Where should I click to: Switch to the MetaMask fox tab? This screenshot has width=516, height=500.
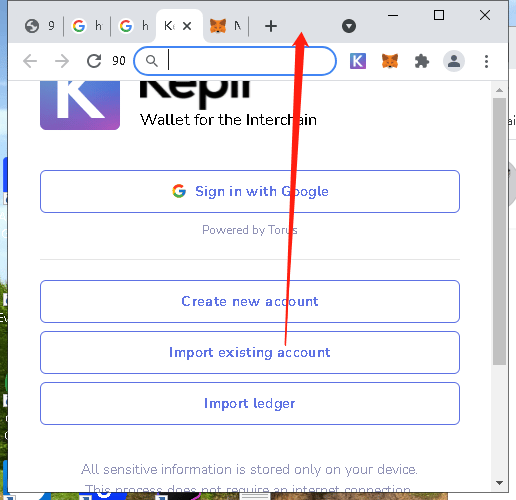pos(225,26)
